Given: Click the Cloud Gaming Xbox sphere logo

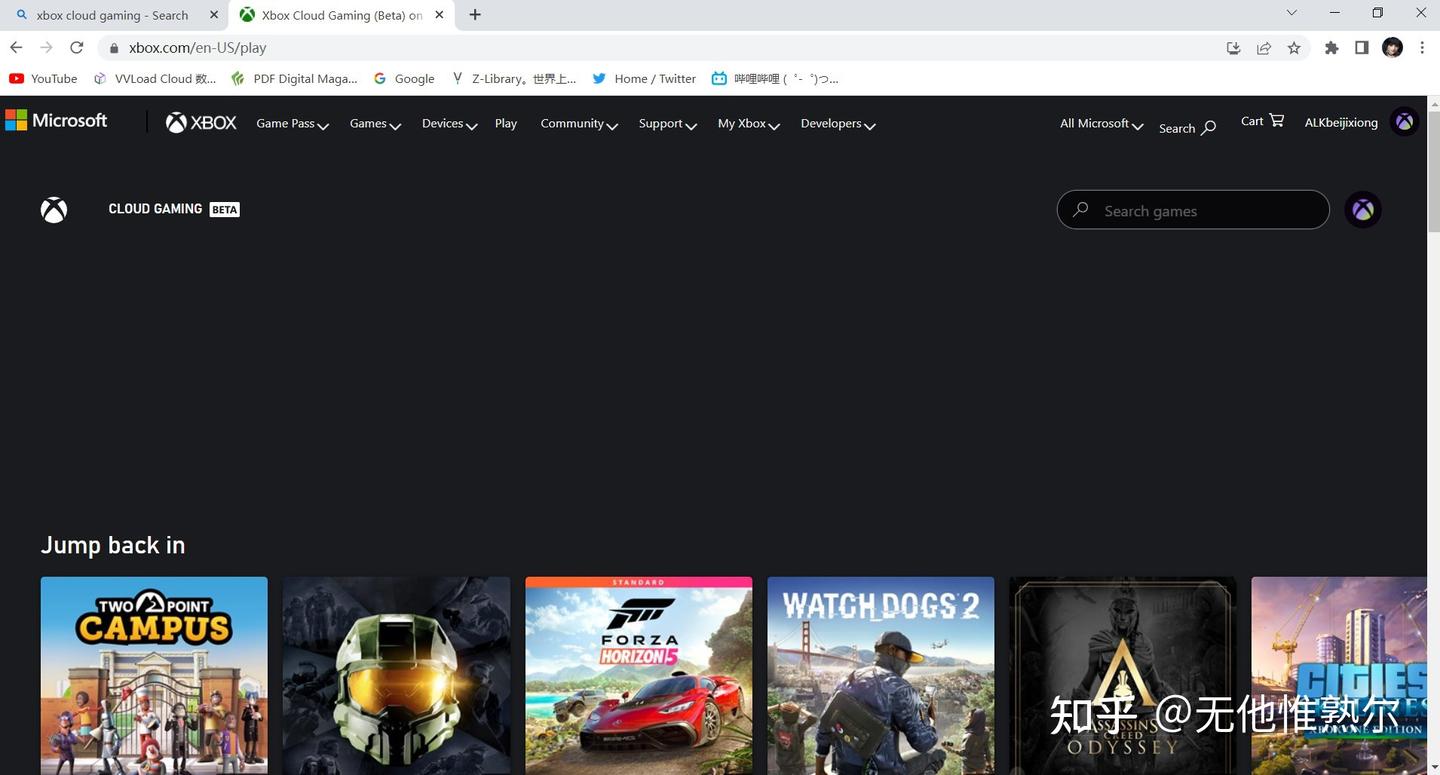Looking at the screenshot, I should tap(54, 210).
